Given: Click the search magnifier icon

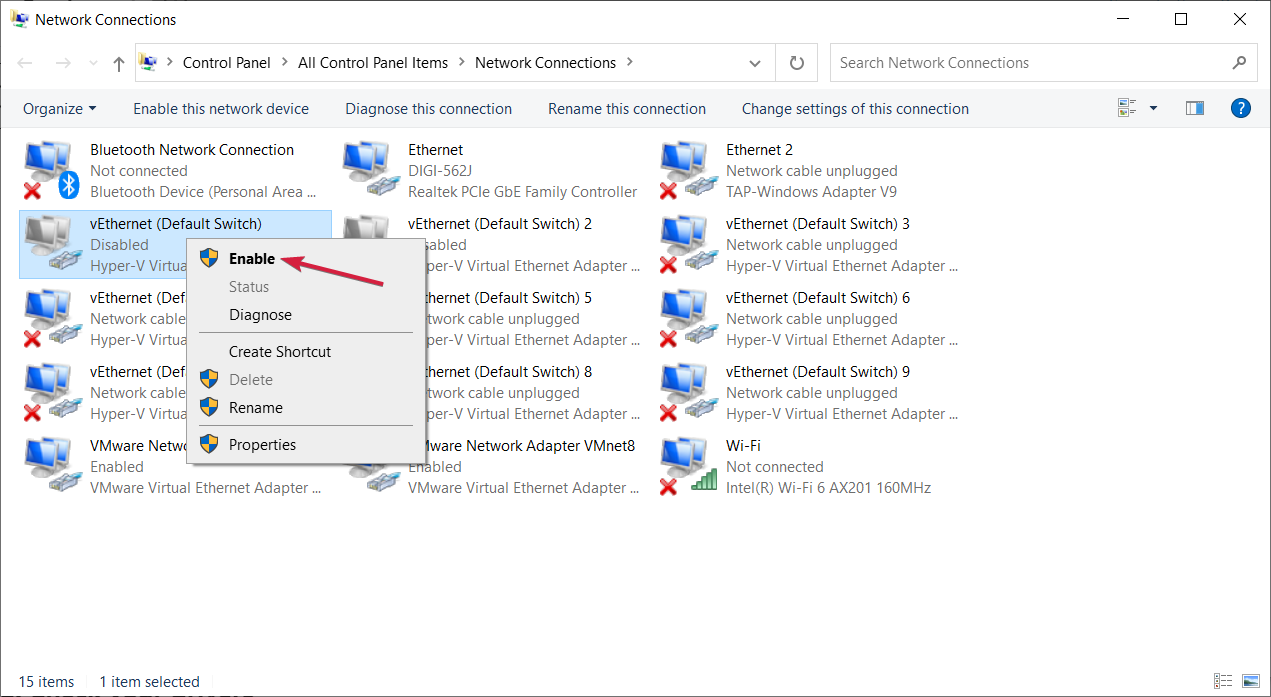Looking at the screenshot, I should (1239, 63).
